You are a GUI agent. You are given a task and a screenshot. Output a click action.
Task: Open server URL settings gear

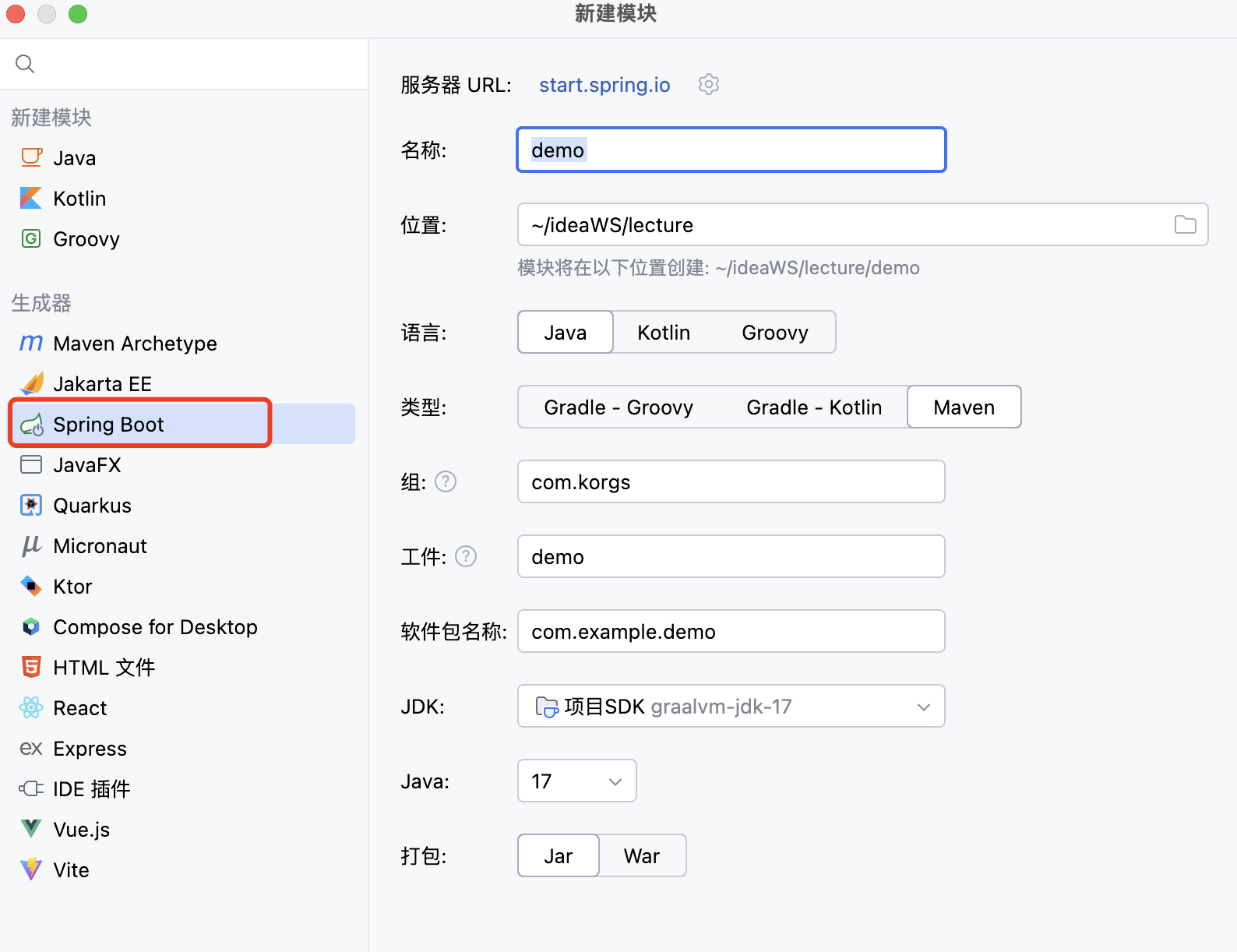coord(708,84)
